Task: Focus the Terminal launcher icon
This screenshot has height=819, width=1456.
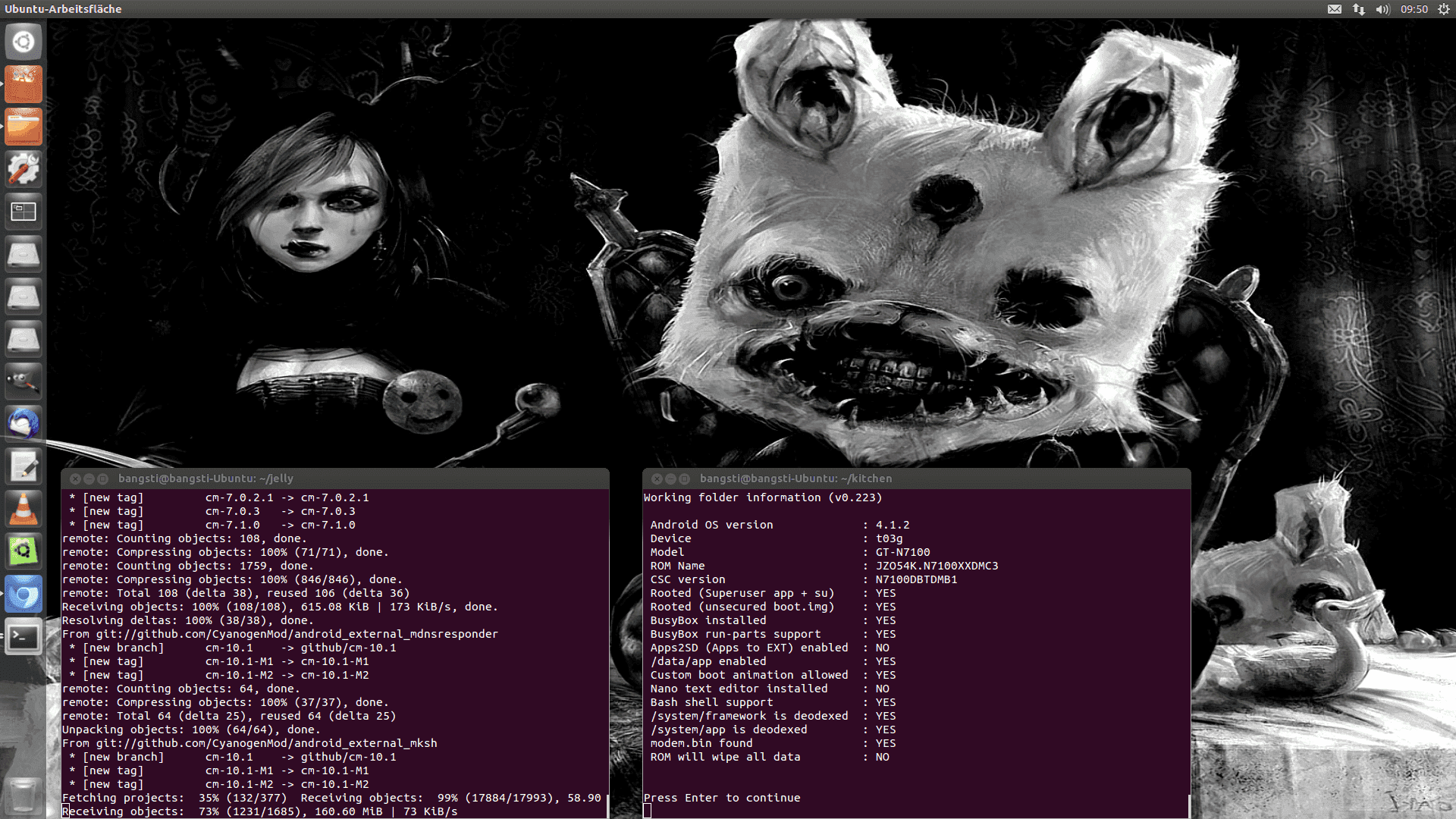Action: point(24,637)
